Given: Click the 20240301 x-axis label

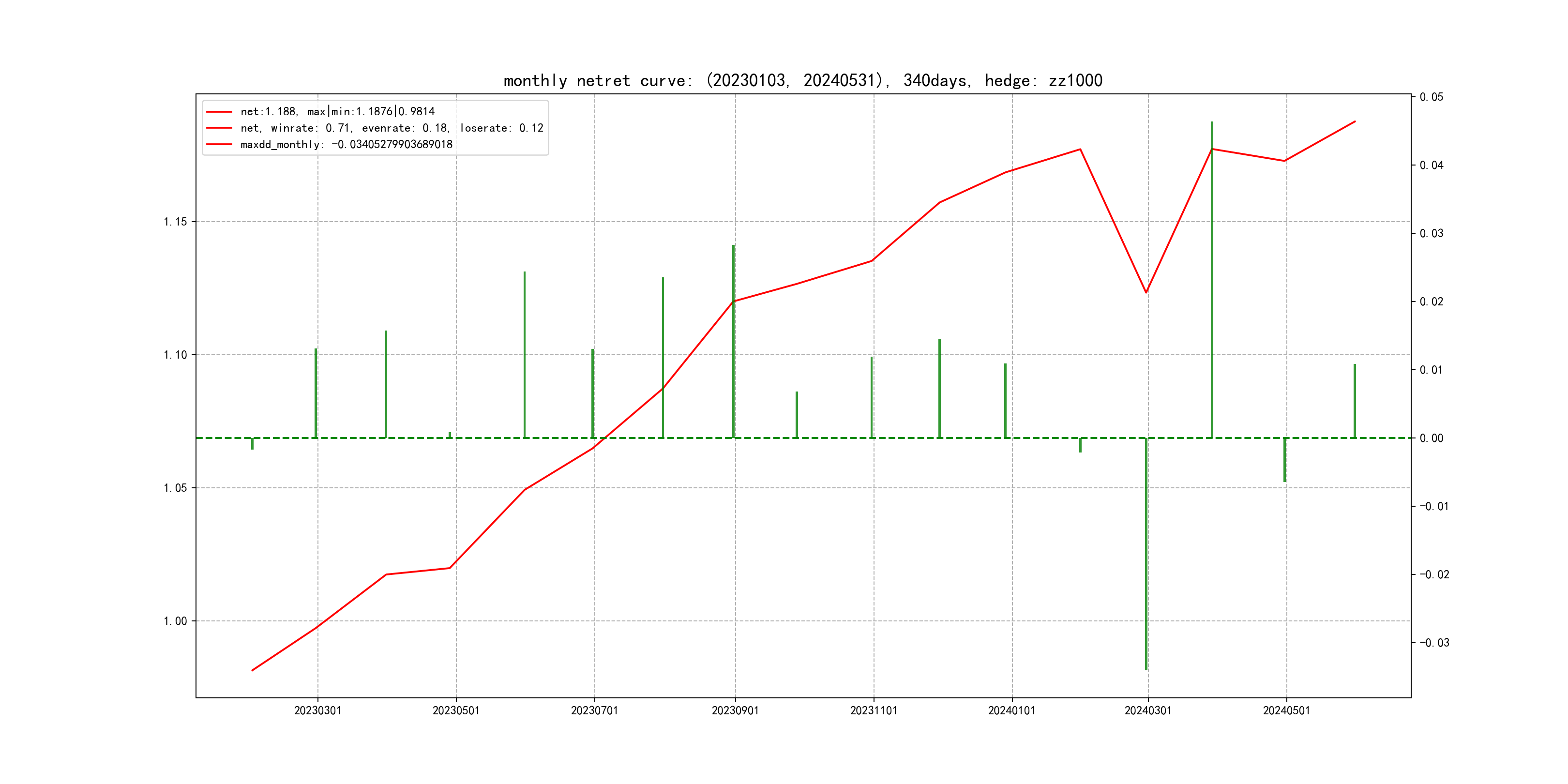Looking at the screenshot, I should coord(1147,710).
